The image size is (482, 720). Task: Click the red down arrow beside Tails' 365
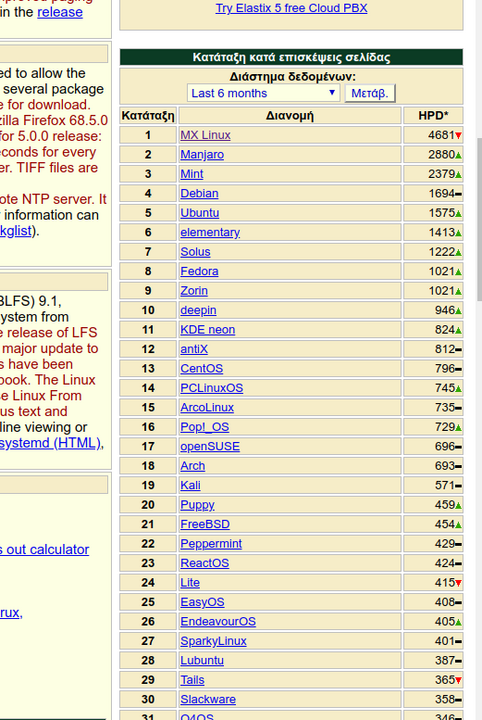point(458,681)
